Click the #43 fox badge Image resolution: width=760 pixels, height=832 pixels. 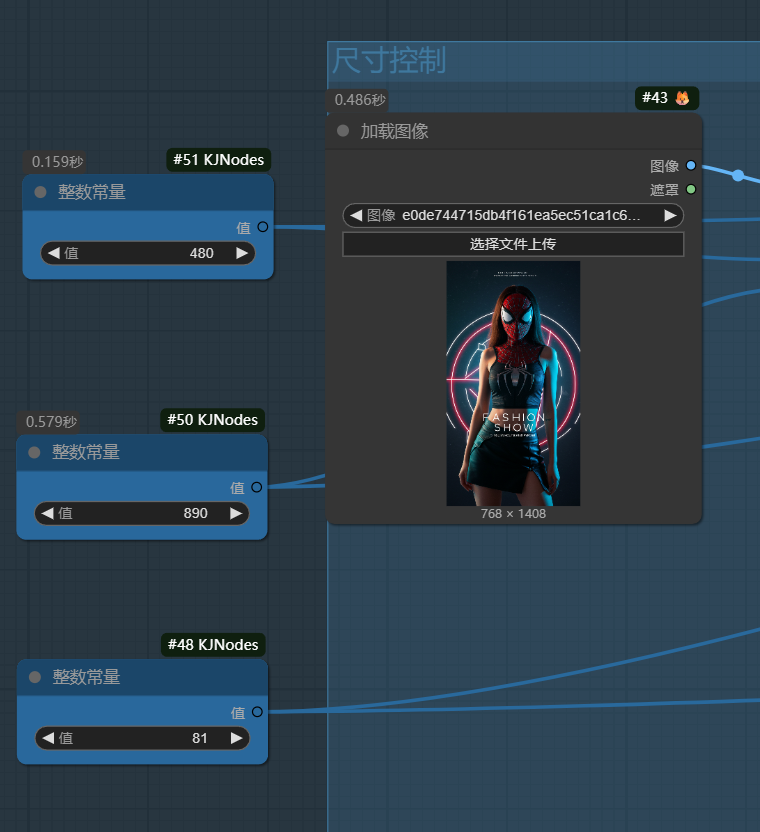(667, 98)
